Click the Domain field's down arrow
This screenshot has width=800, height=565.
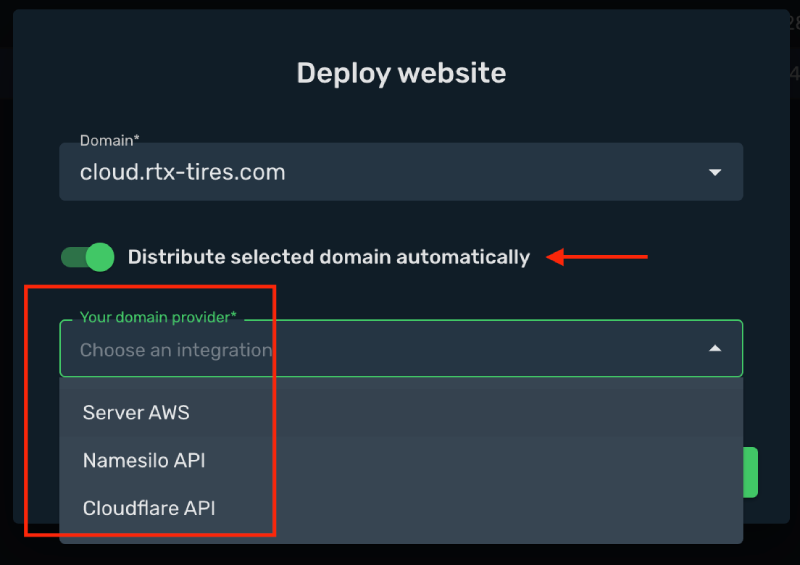coord(715,173)
